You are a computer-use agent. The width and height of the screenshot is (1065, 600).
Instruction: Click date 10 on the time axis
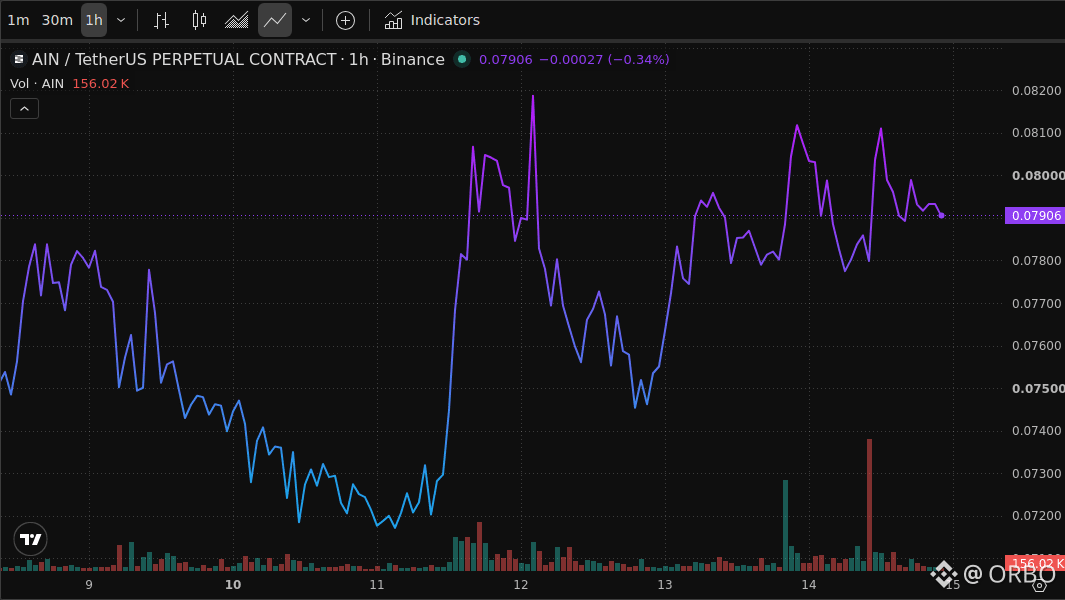[x=233, y=584]
